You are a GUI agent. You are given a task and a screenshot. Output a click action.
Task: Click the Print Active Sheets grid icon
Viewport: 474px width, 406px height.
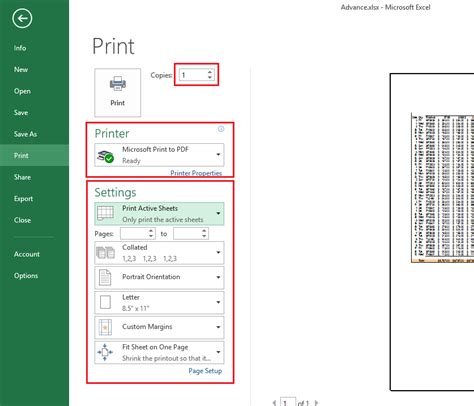(105, 213)
